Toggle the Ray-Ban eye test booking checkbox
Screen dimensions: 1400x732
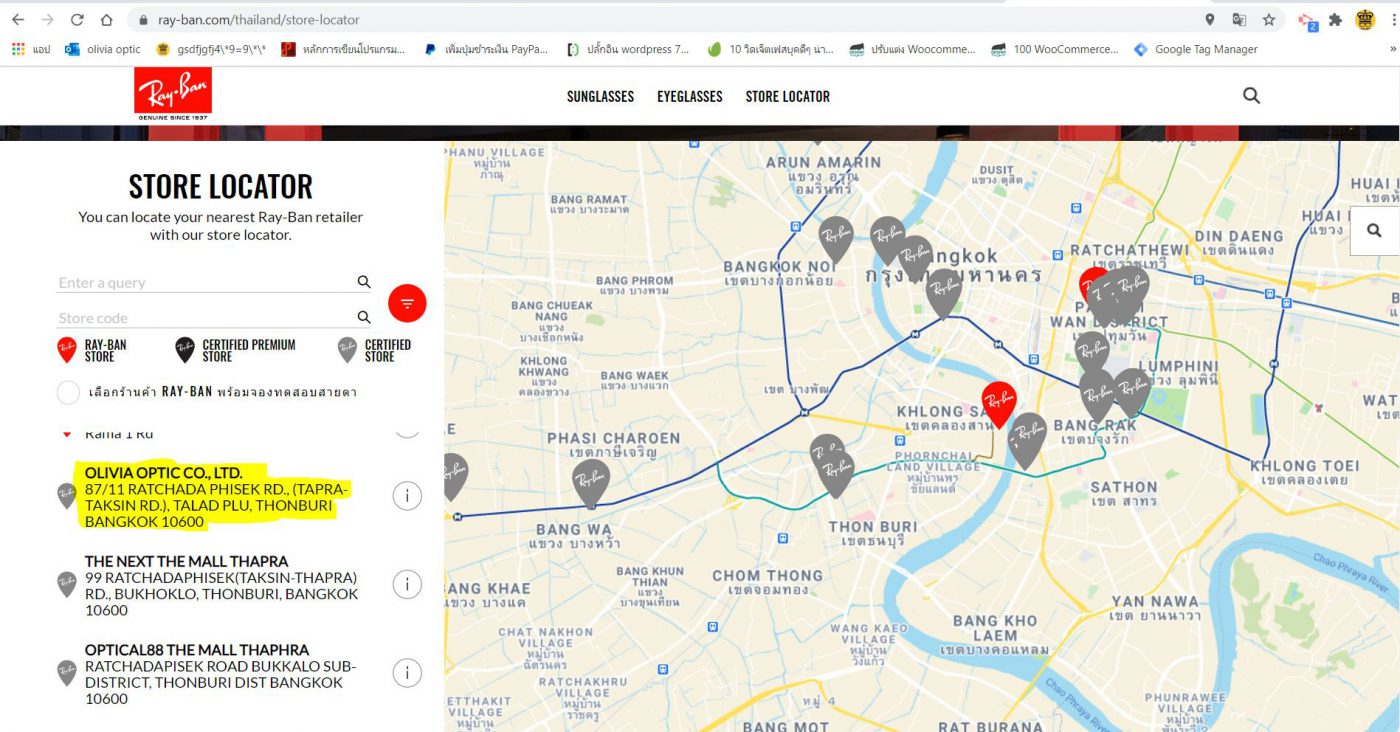coord(68,392)
